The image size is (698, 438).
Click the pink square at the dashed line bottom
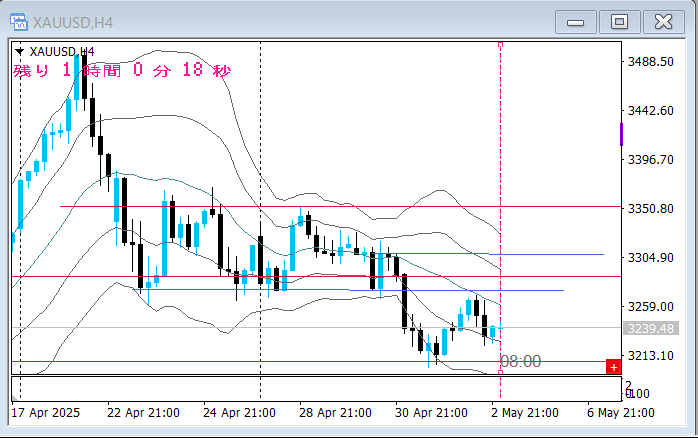[500, 372]
